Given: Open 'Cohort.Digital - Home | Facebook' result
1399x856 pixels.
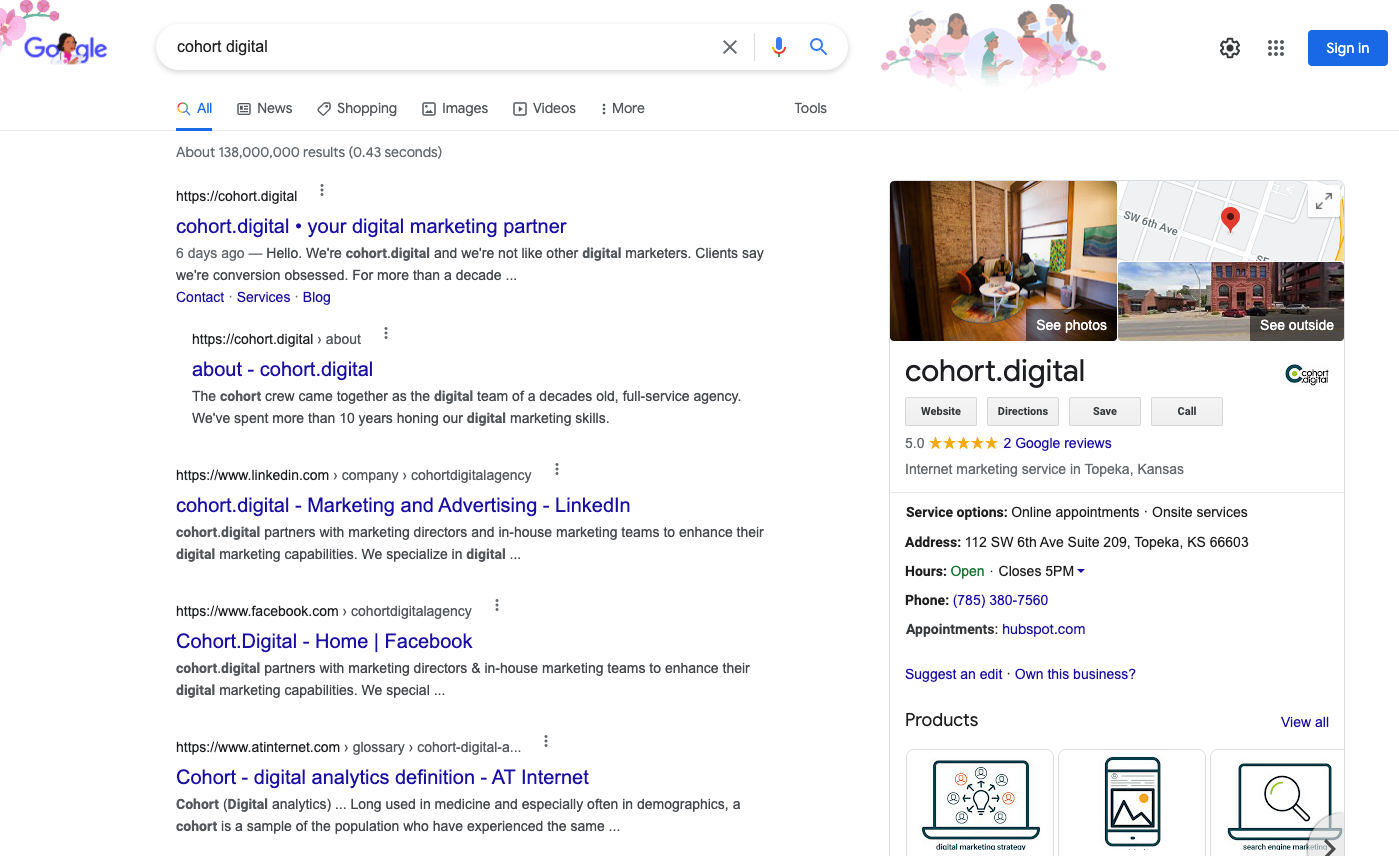Looking at the screenshot, I should point(324,641).
